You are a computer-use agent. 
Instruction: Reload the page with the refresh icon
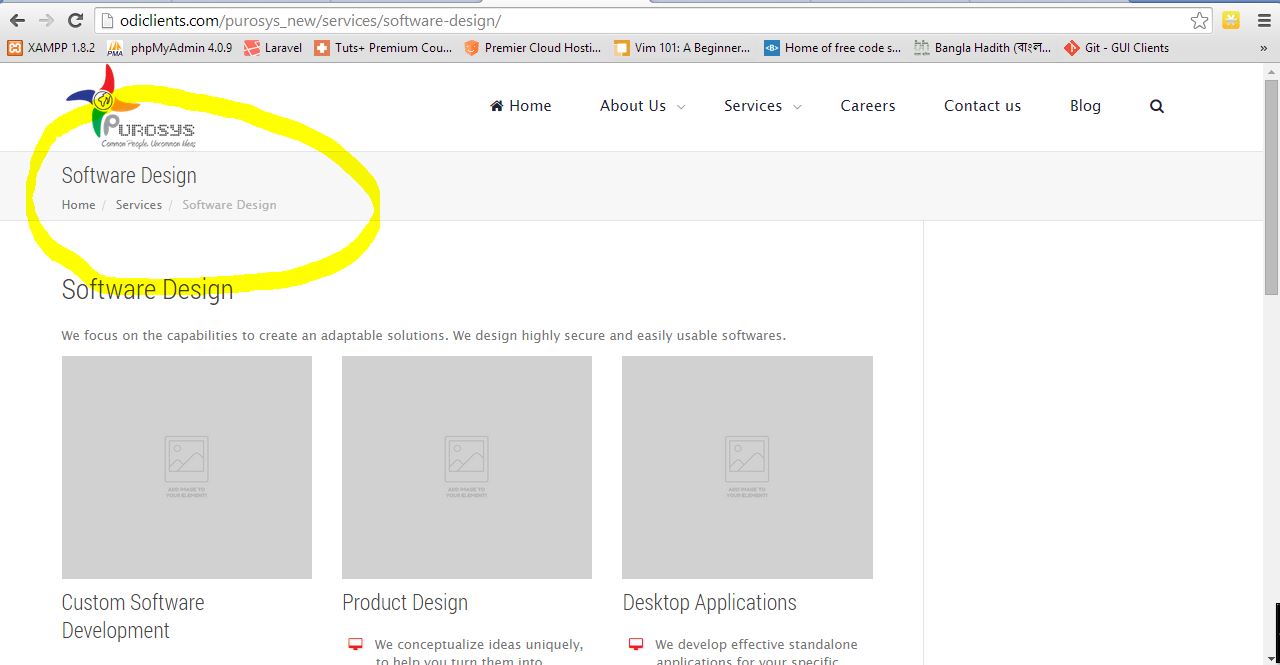tap(75, 20)
